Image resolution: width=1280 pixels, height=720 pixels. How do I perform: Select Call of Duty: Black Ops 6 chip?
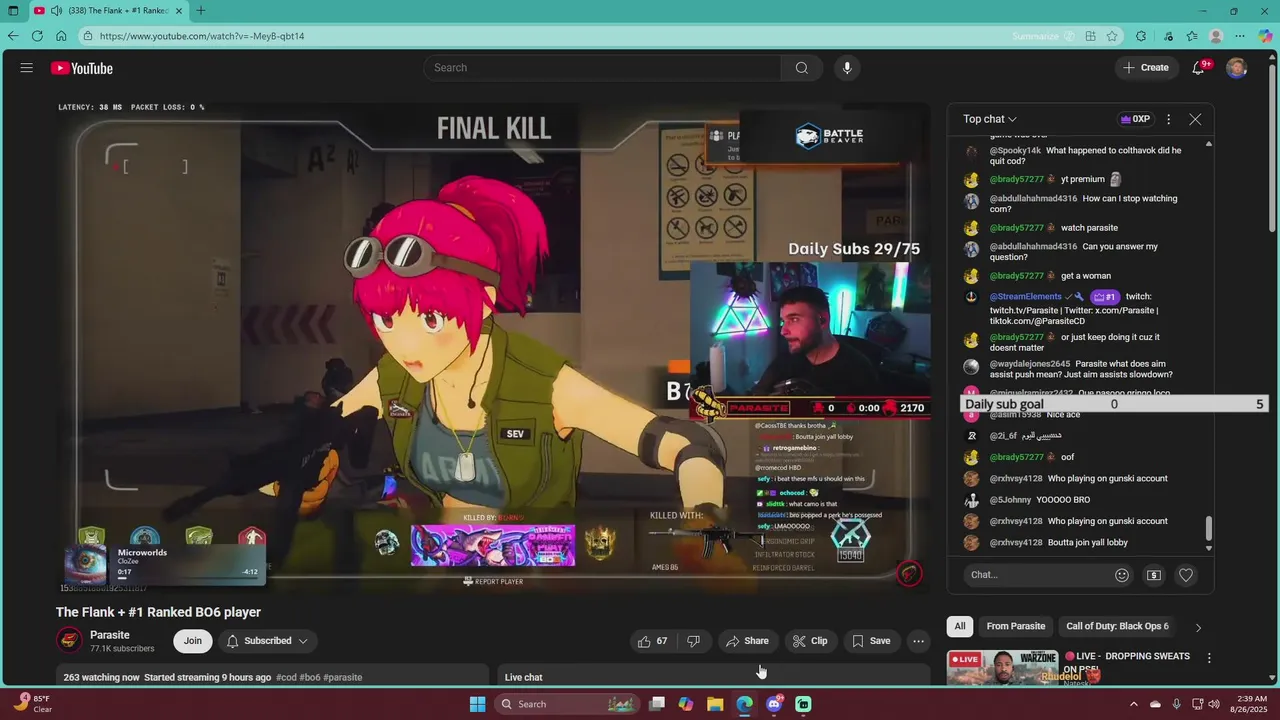pos(1117,626)
